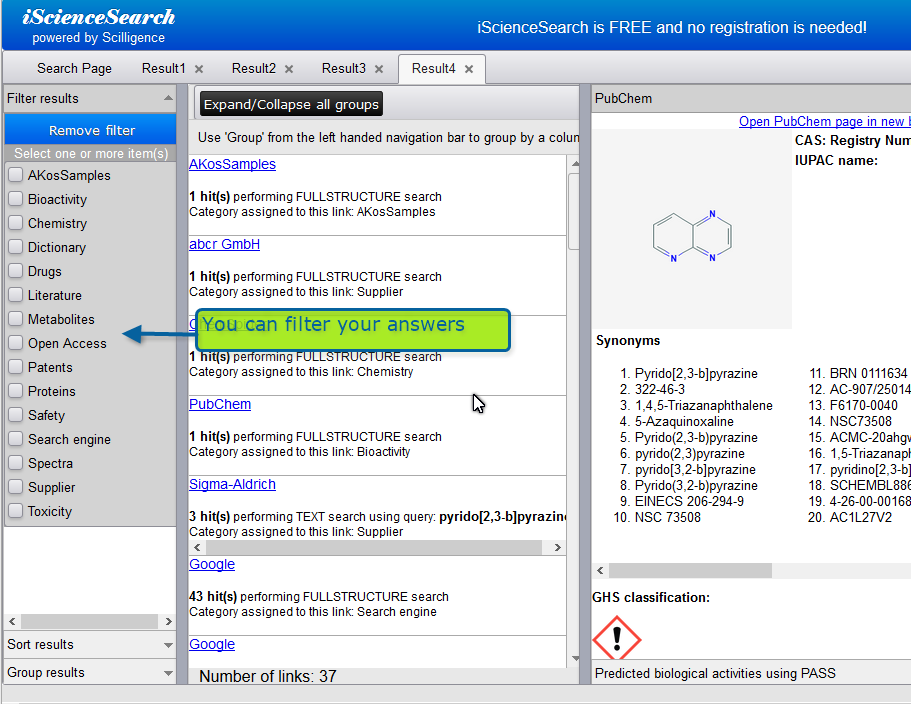Viewport: 911px width, 704px height.
Task: Click the filter panel scroll right arrow
Action: [168, 622]
